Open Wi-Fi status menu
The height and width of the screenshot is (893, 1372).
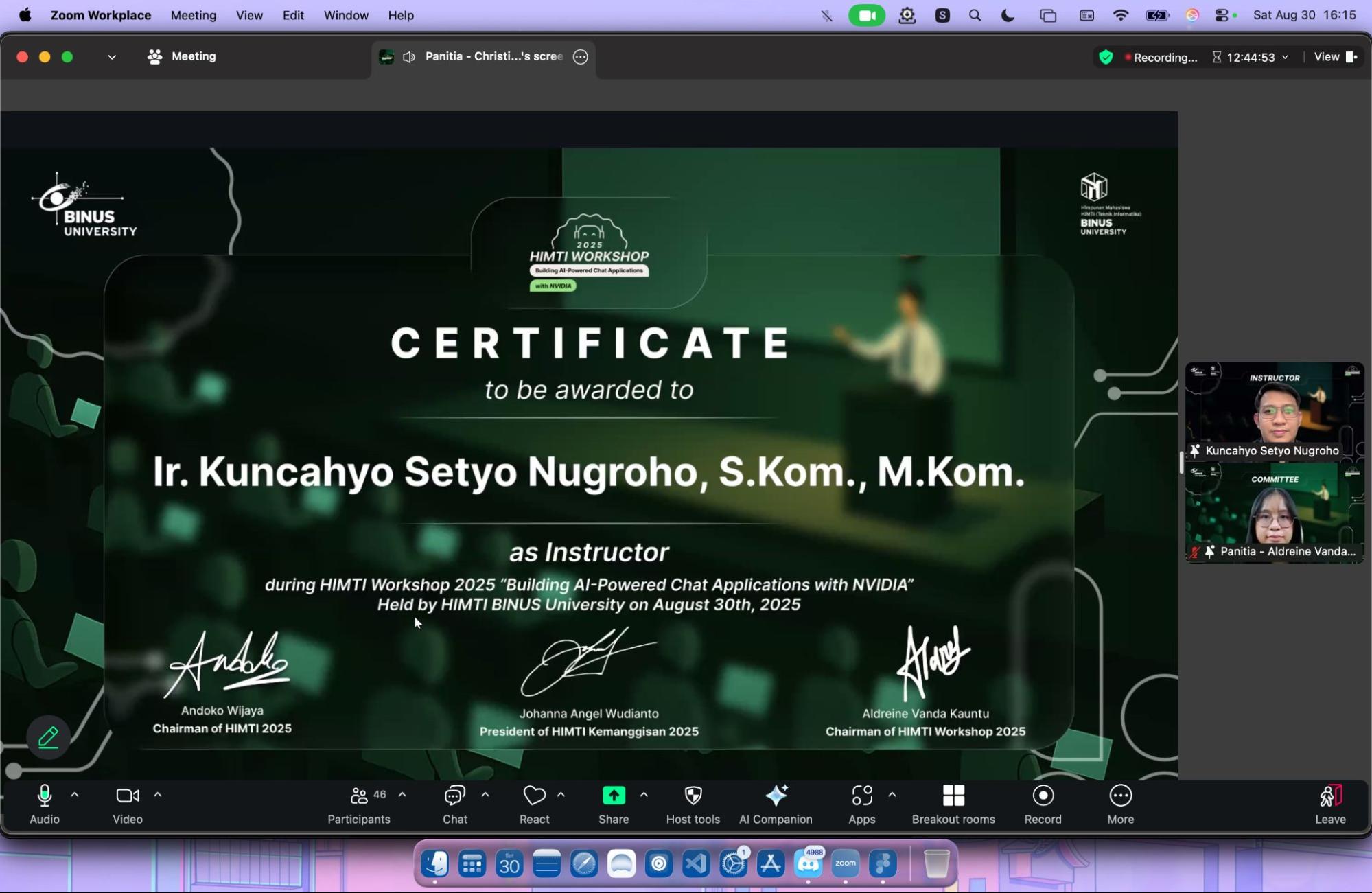[x=1120, y=15]
